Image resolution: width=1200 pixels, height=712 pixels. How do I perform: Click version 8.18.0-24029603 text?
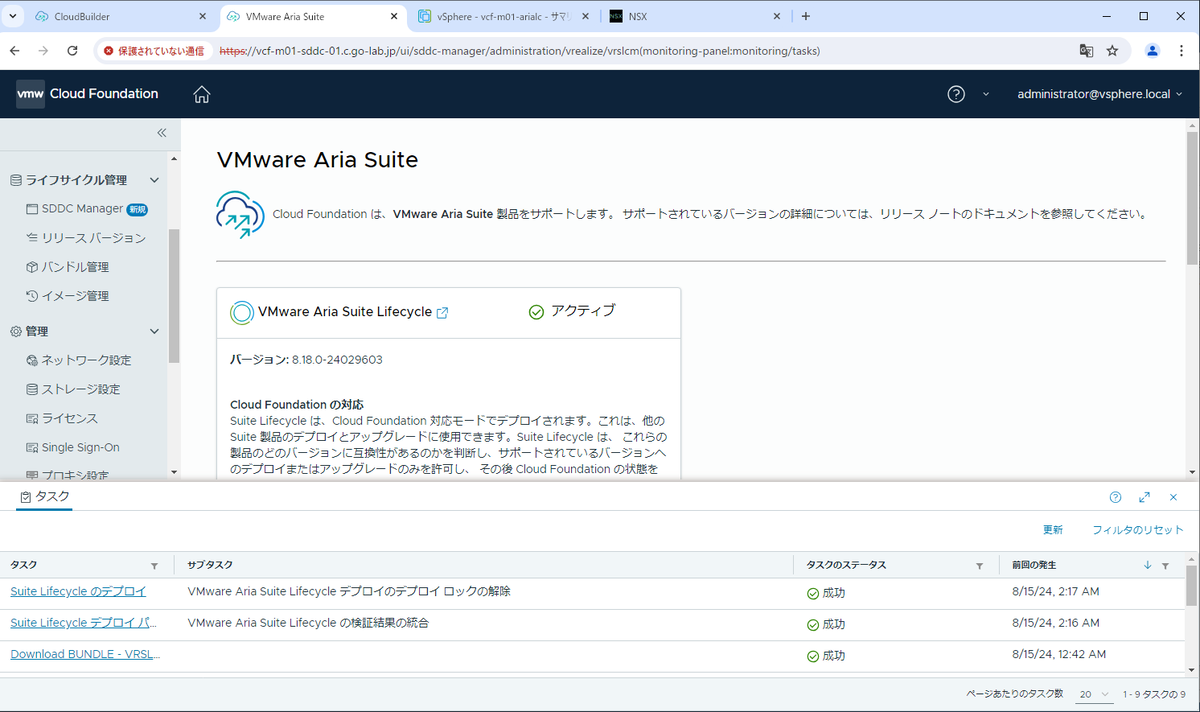pyautogui.click(x=337, y=360)
